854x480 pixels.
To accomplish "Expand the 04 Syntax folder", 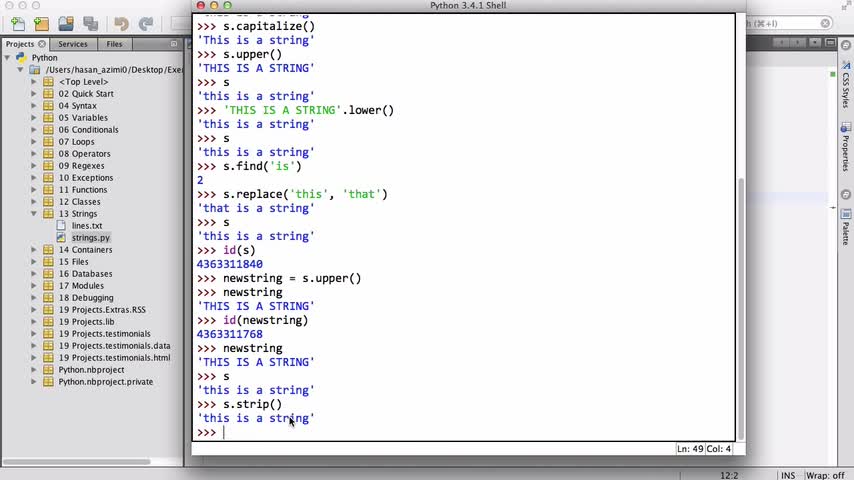I will pyautogui.click(x=34, y=106).
